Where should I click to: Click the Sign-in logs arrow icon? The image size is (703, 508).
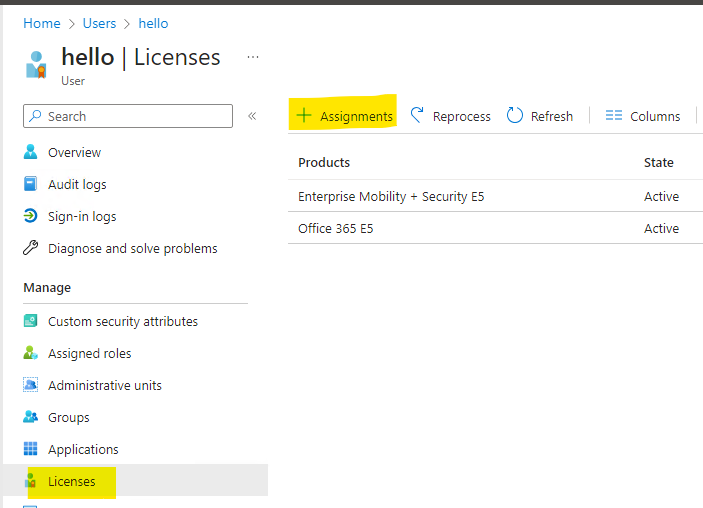(30, 216)
